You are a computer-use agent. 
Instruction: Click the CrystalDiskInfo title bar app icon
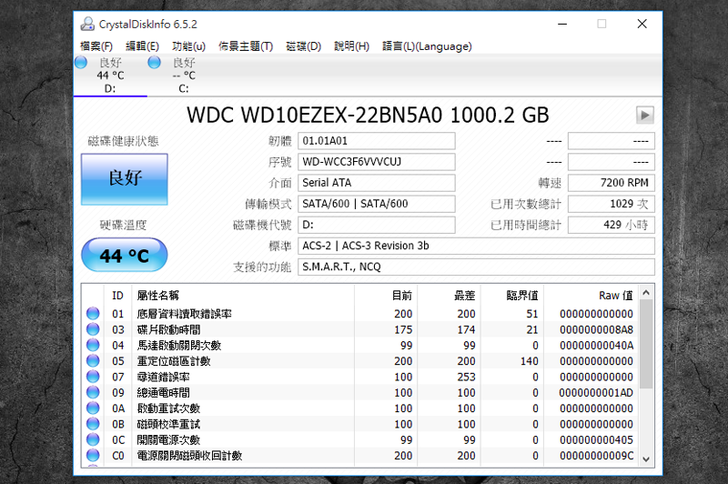click(x=87, y=24)
